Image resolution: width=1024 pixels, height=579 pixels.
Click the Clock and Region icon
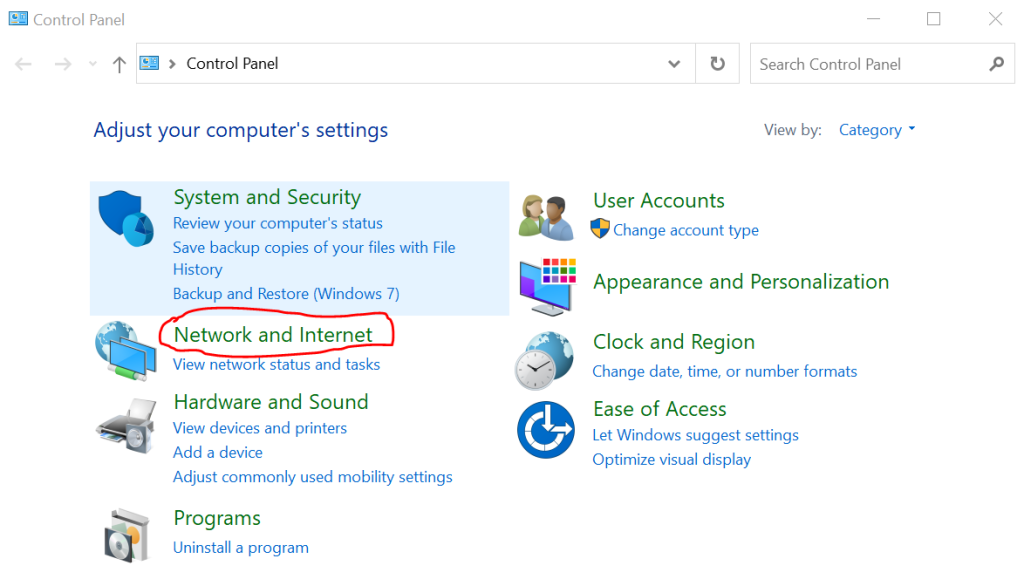(544, 360)
